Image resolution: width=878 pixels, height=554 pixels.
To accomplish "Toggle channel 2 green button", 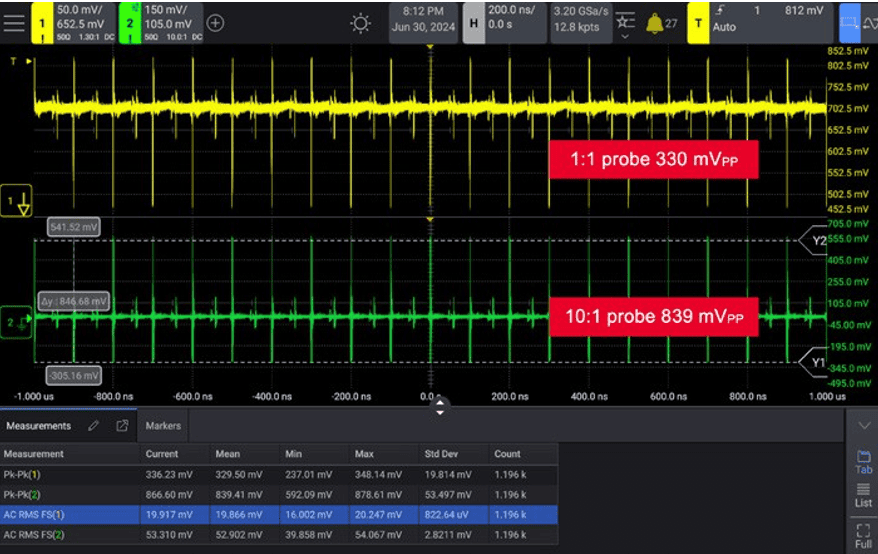I will pyautogui.click(x=129, y=22).
